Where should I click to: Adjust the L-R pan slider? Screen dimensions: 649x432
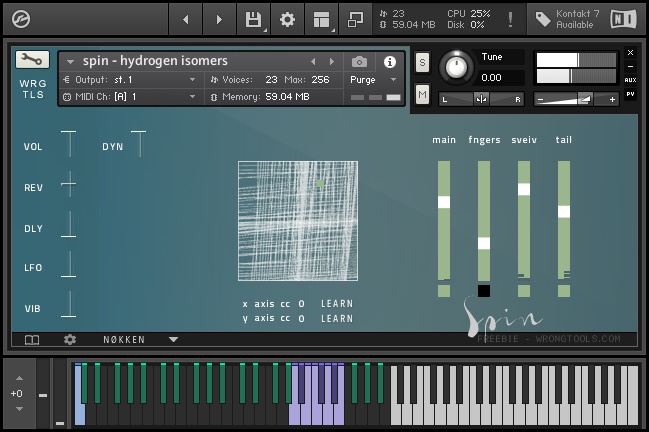(481, 99)
